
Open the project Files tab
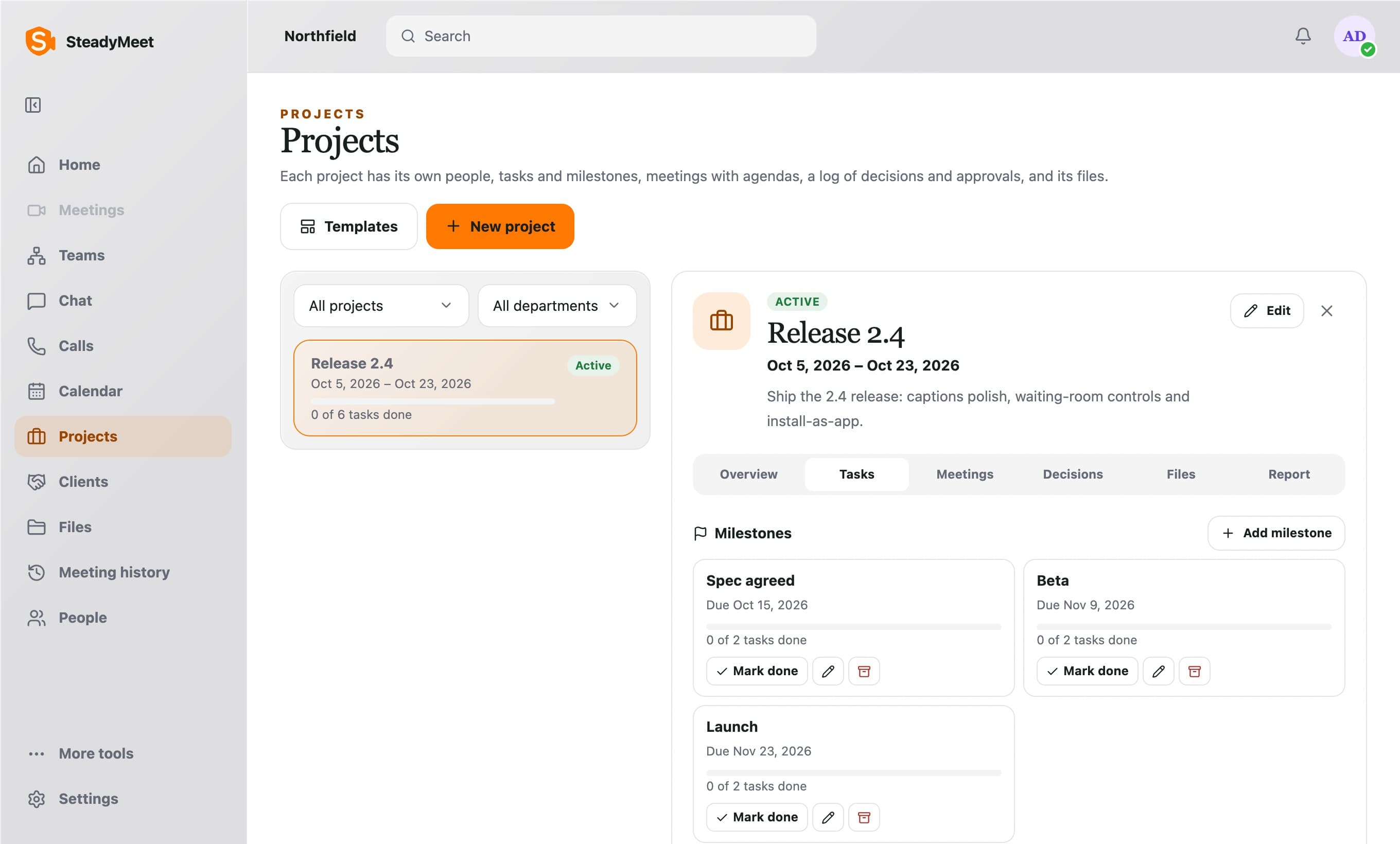tap(1181, 474)
